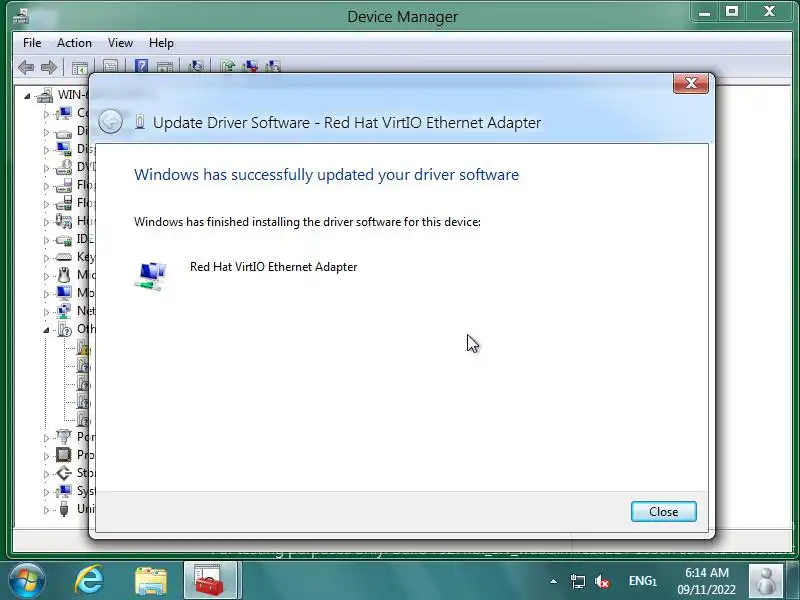The height and width of the screenshot is (600, 800).
Task: Collapse the Other devices category
Action: [46, 330]
